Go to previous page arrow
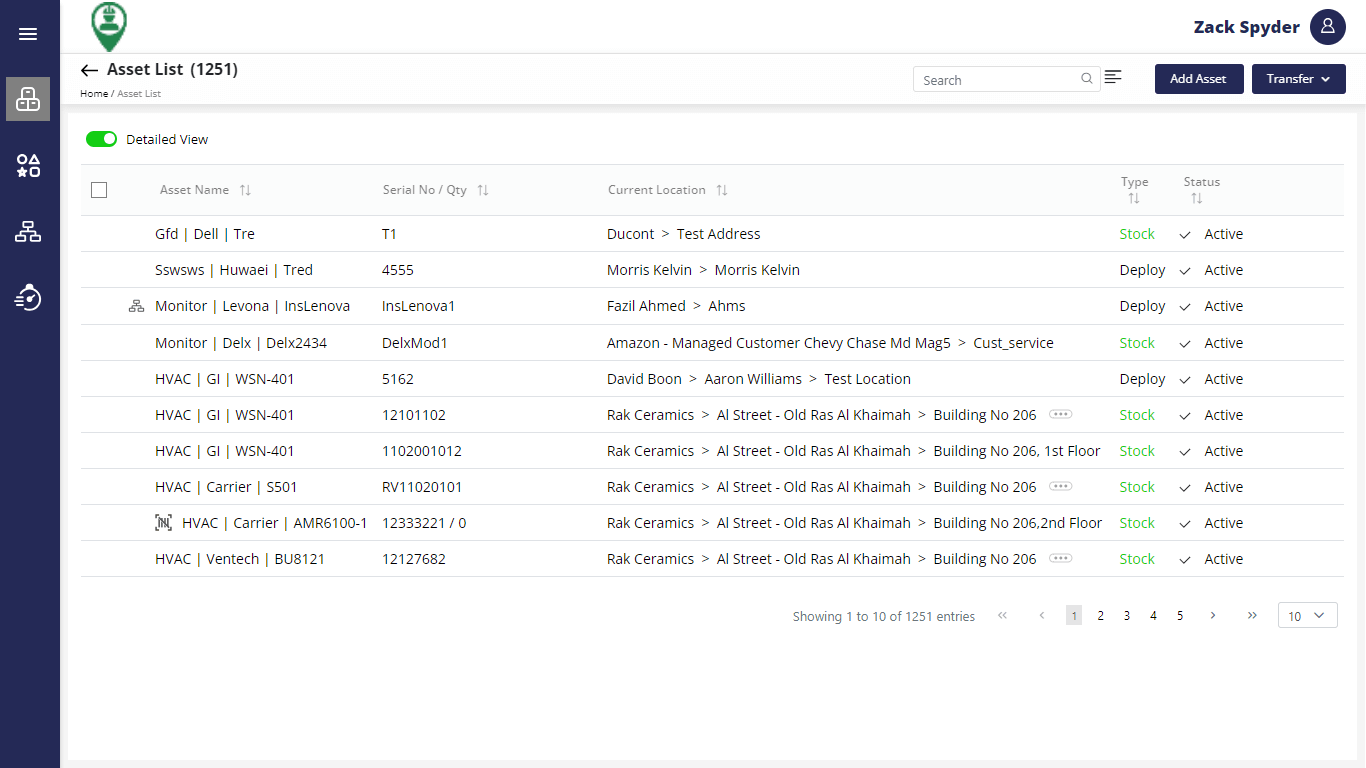Screen dimensions: 1366x768 pyautogui.click(x=1042, y=616)
